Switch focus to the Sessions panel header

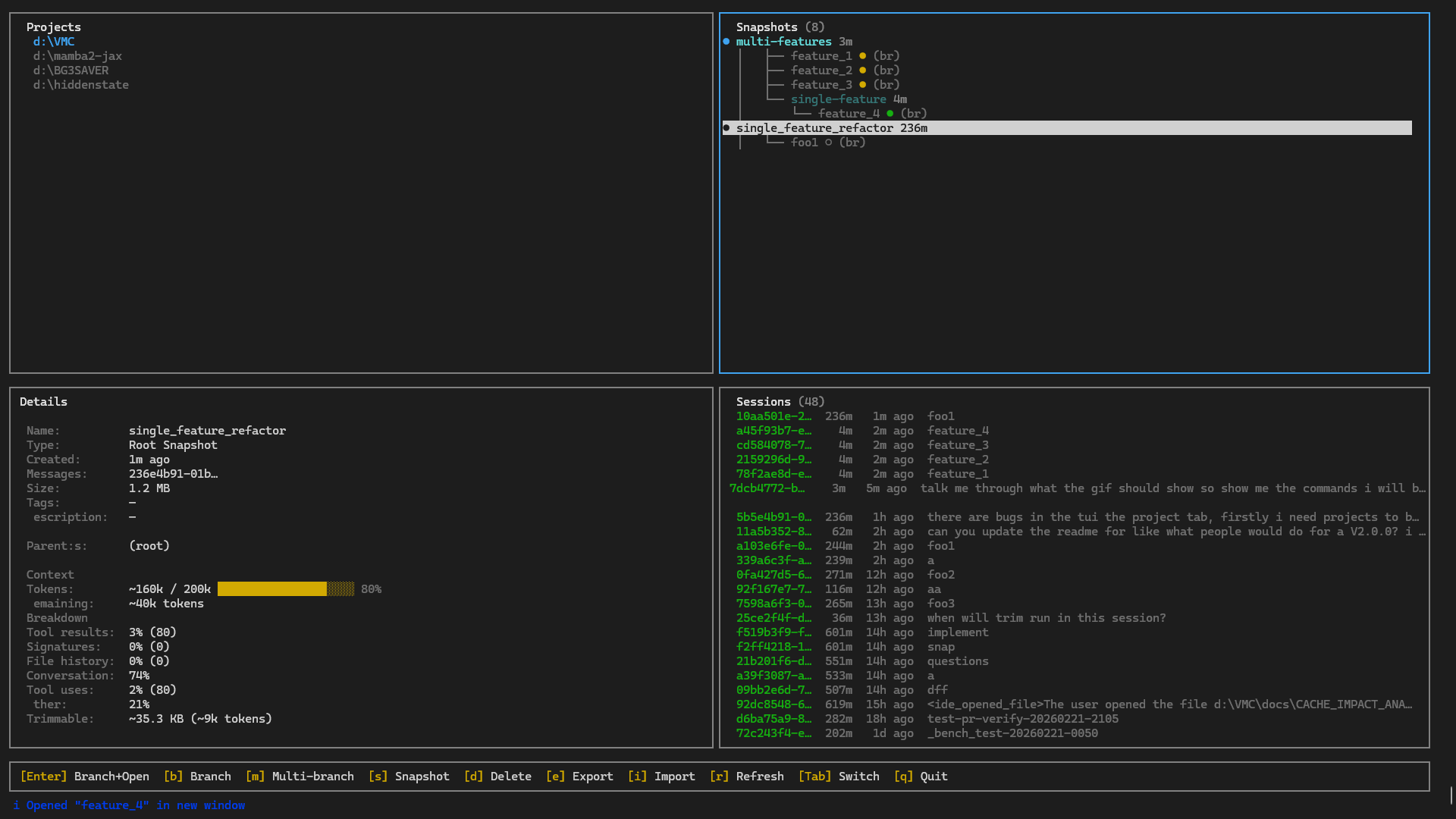(x=764, y=401)
